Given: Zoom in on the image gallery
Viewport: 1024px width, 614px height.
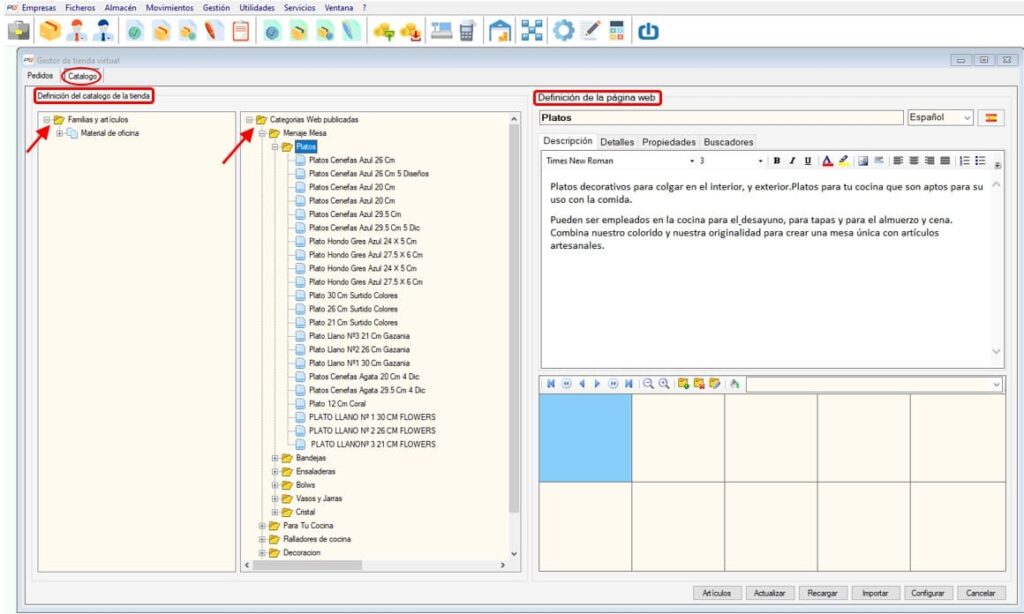Looking at the screenshot, I should (664, 384).
